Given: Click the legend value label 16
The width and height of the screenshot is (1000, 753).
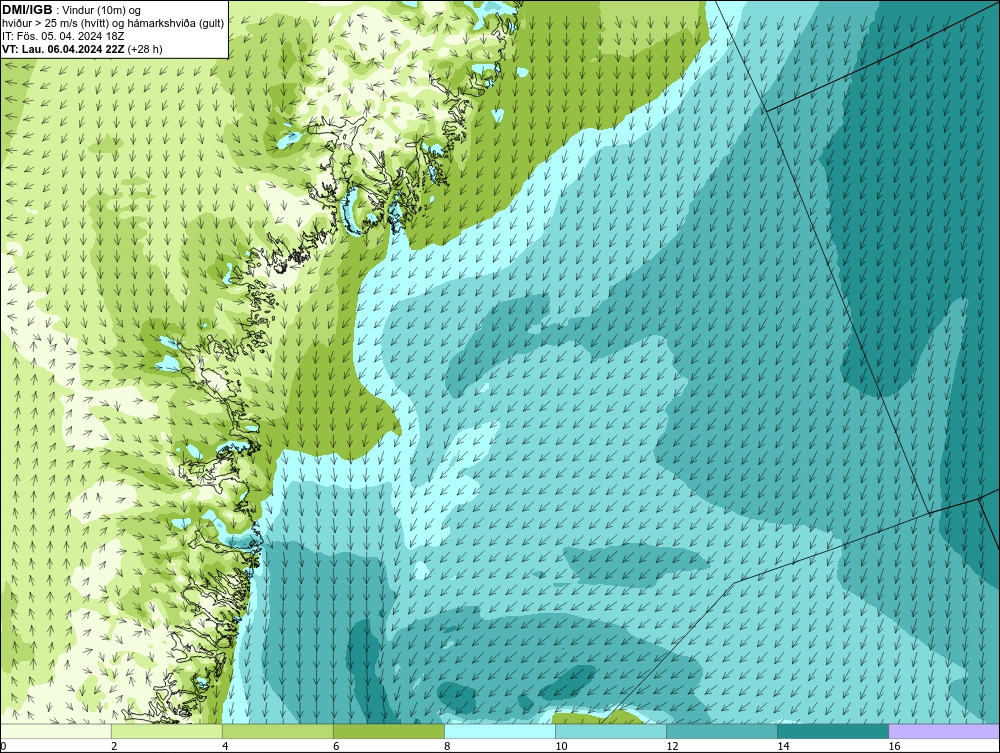Looking at the screenshot, I should [894, 746].
